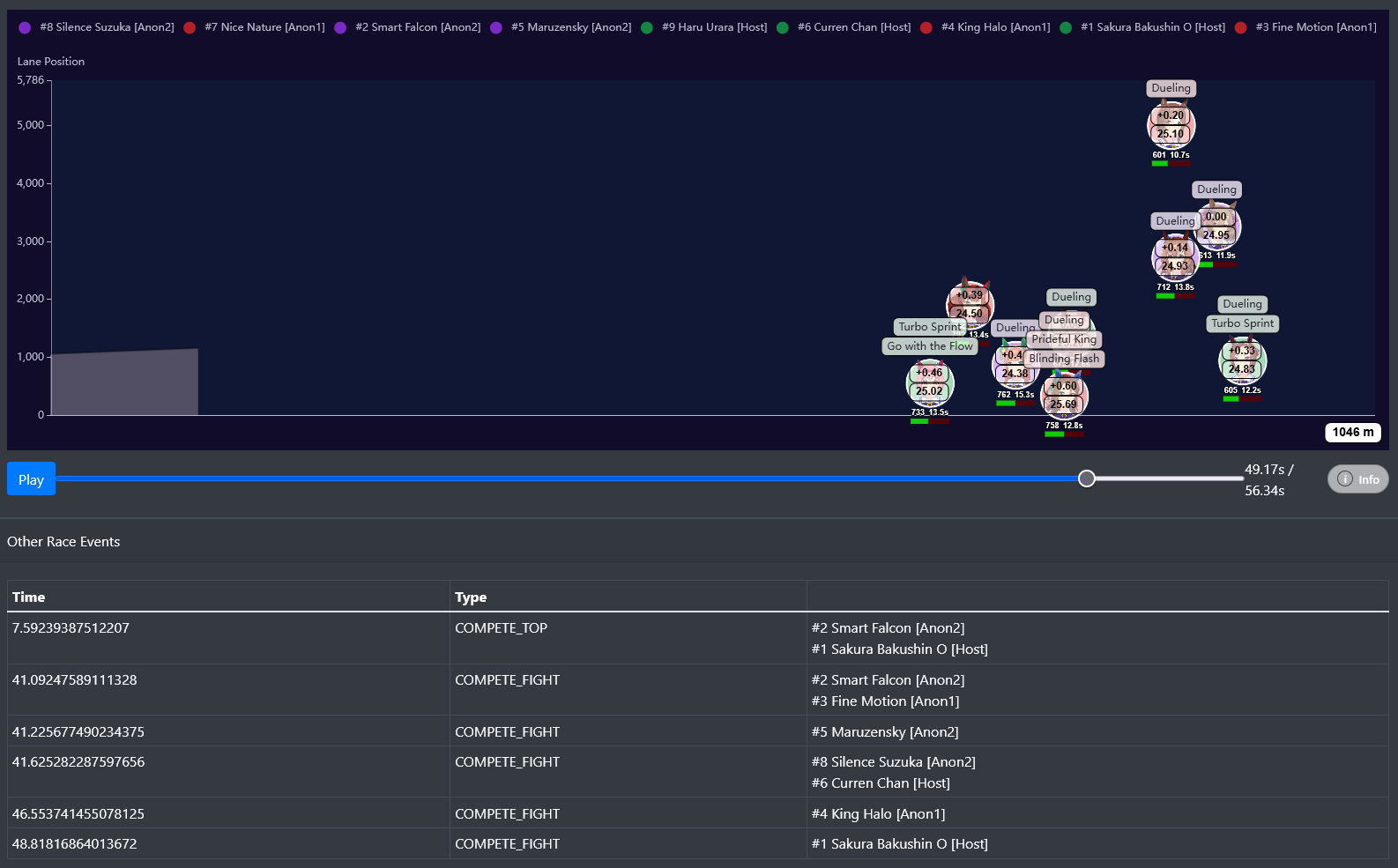Toggle the #3 Fine Motion [Anon1] legend label
The height and width of the screenshot is (868, 1398).
1316,27
